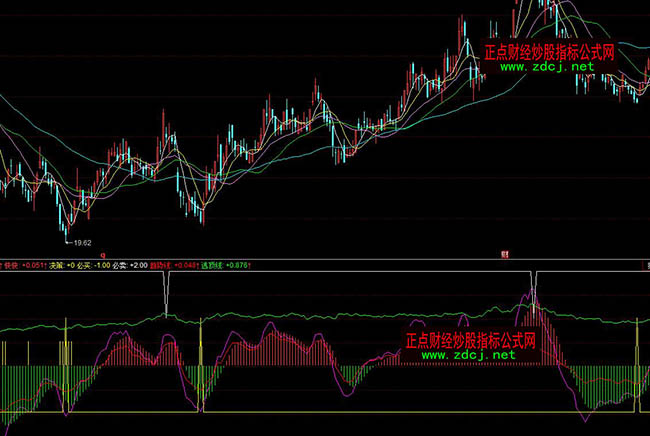This screenshot has width=650, height=436.
Task: Select the 必买 indicator value label
Action: click(94, 266)
